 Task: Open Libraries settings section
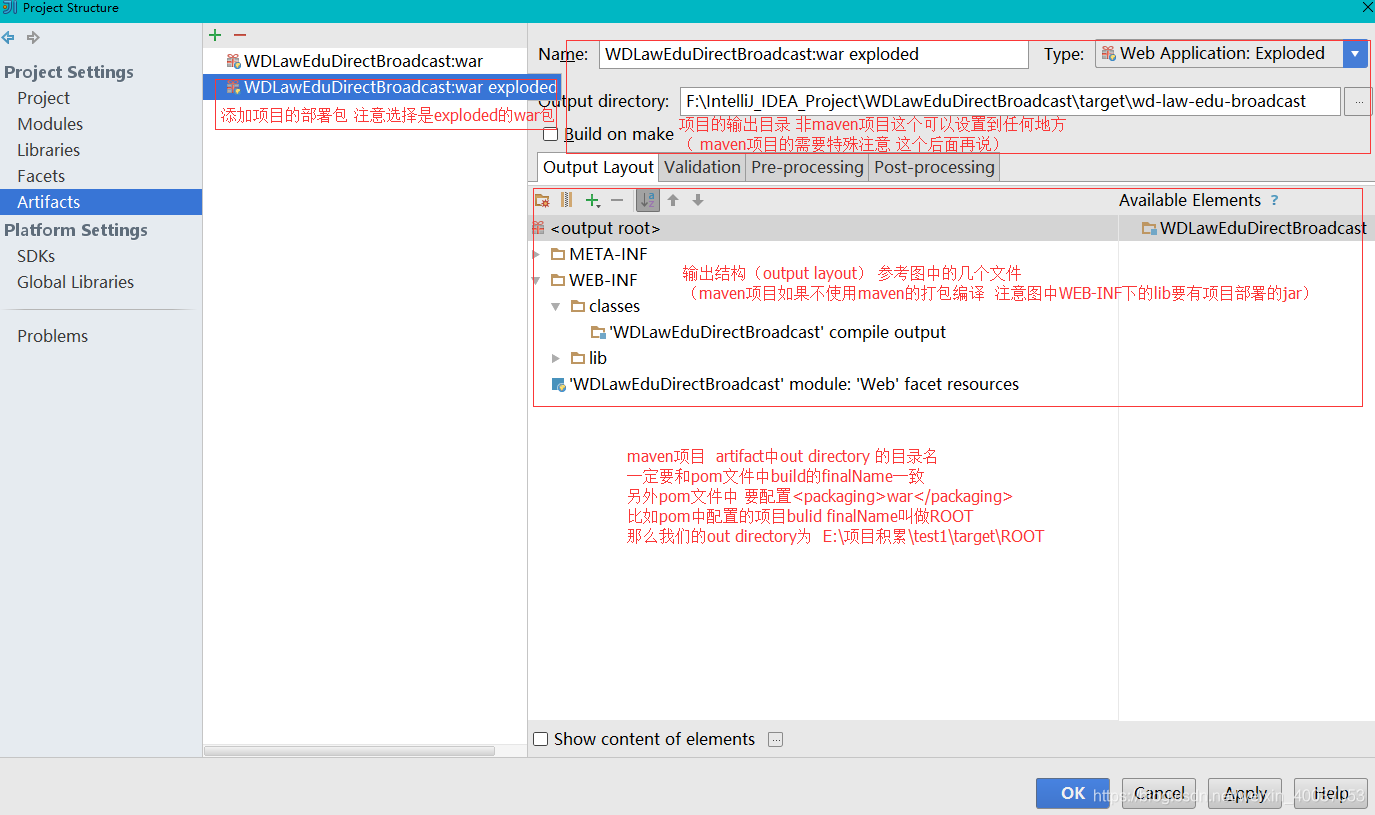[48, 150]
